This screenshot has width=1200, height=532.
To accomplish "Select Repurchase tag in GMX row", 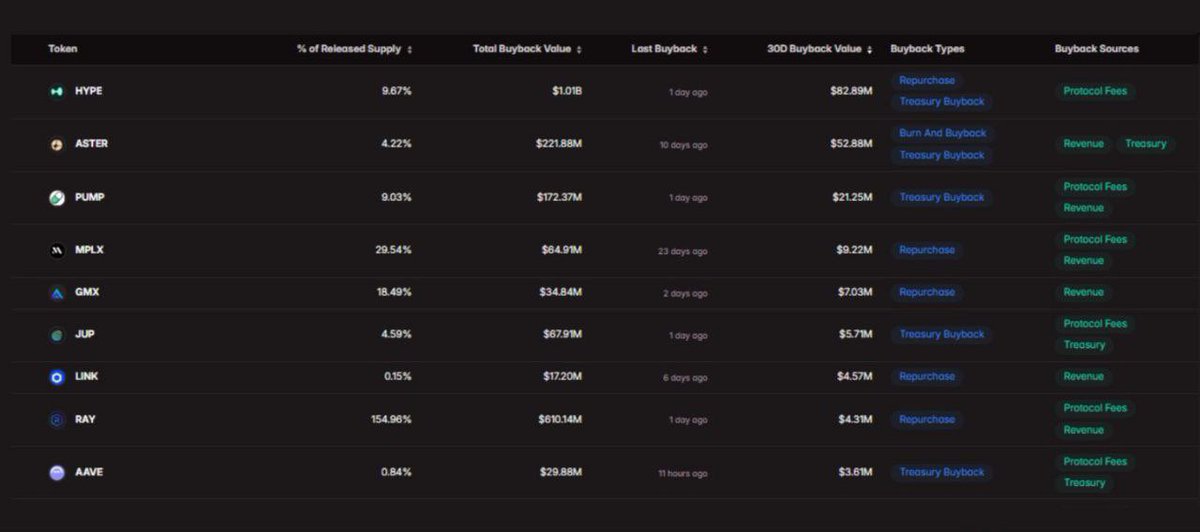I will [x=927, y=293].
